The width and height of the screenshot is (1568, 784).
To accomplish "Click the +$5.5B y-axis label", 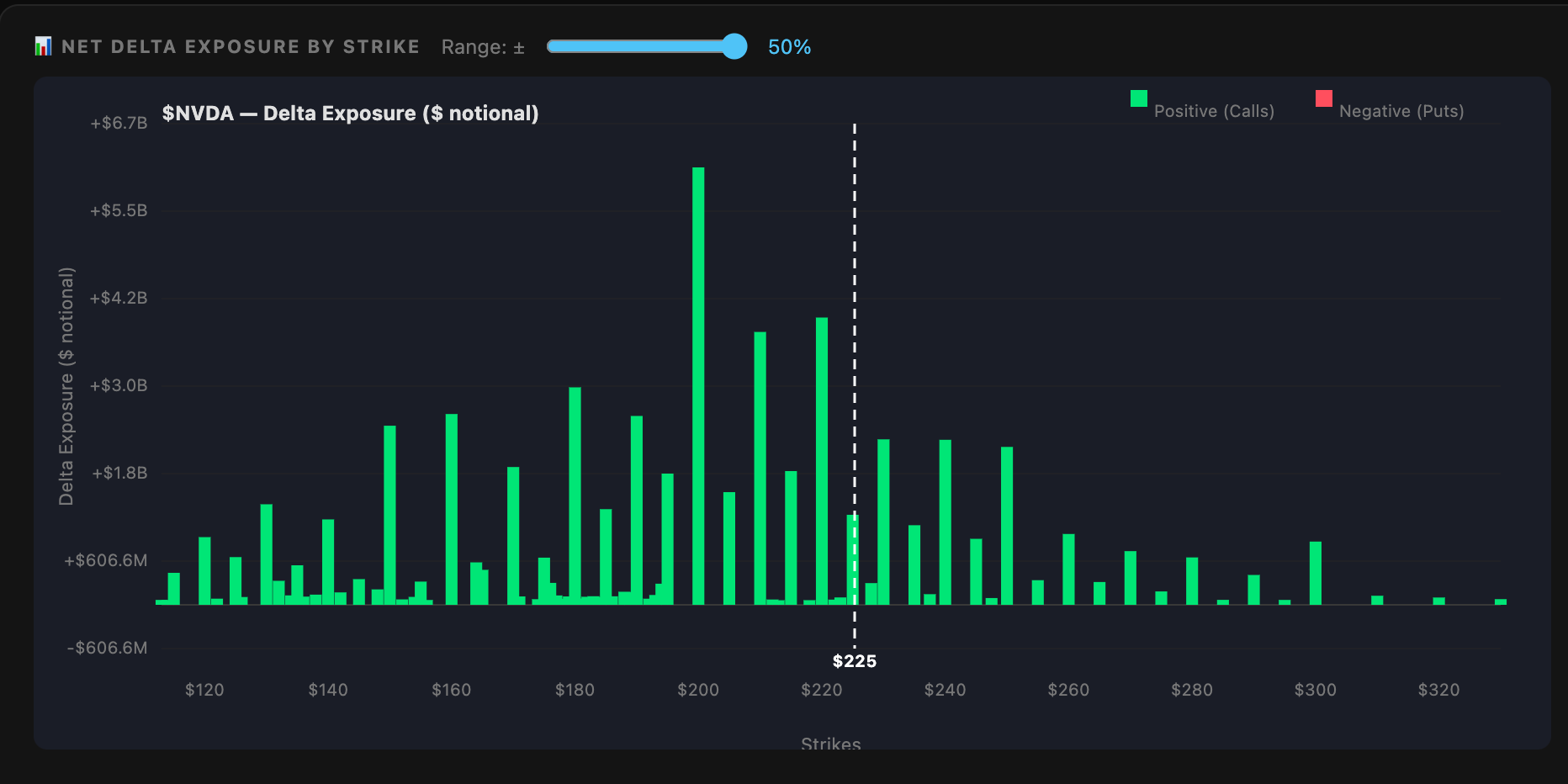I will pyautogui.click(x=119, y=210).
